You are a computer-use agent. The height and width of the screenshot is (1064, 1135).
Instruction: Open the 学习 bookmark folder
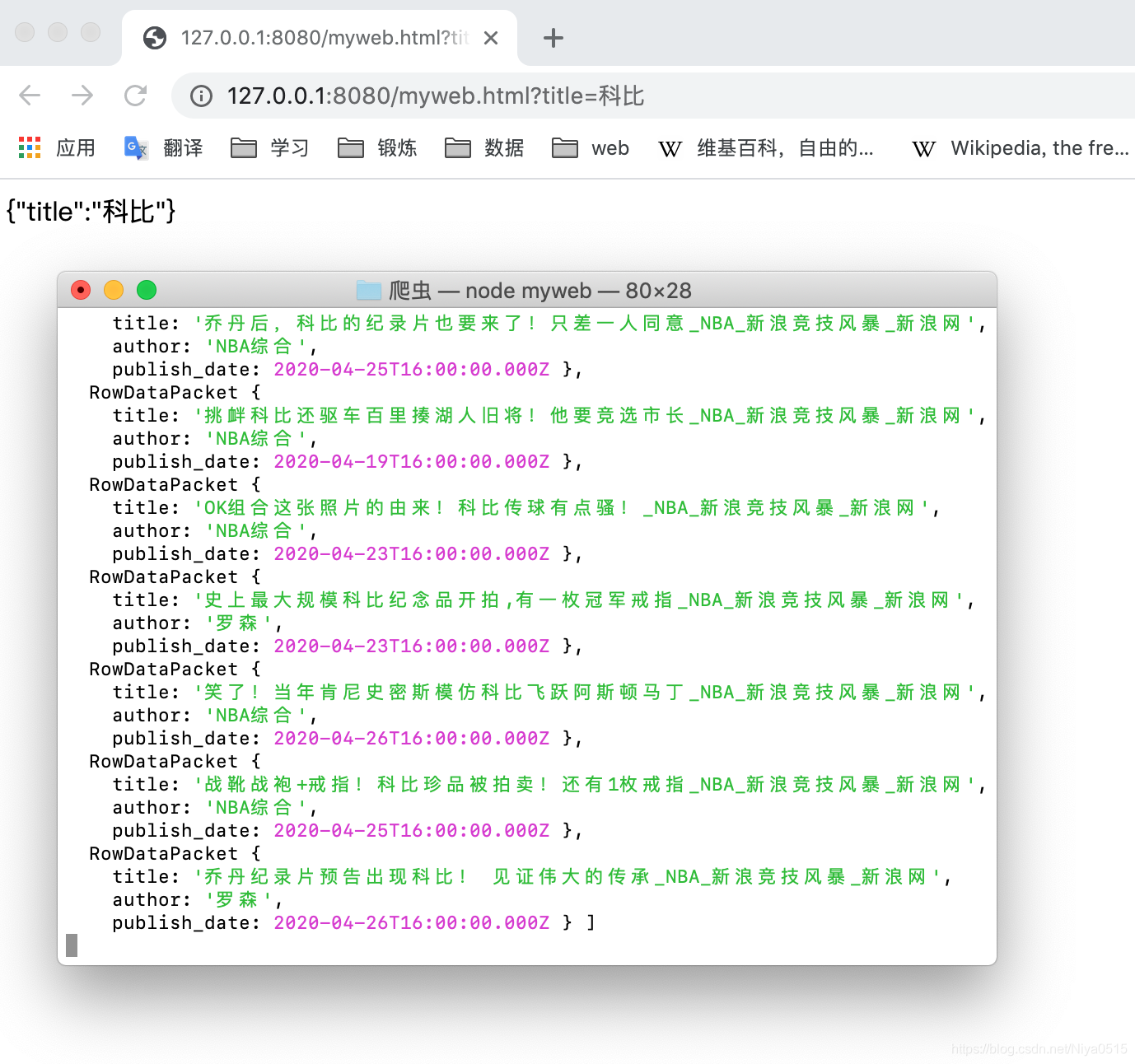click(x=270, y=147)
